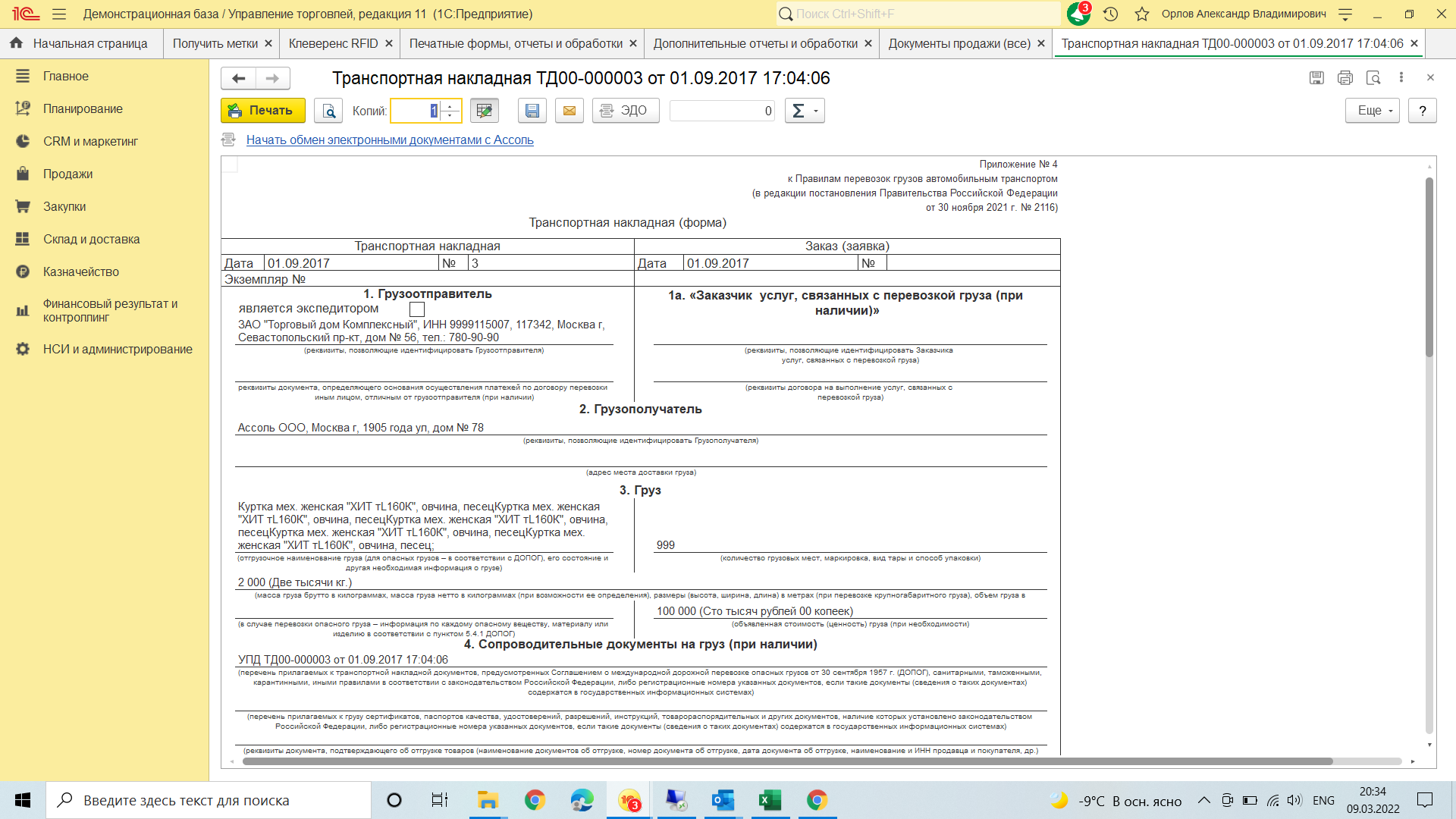This screenshot has width=1456, height=819.
Task: Close the Клеверенс RFID tab
Action: (388, 43)
